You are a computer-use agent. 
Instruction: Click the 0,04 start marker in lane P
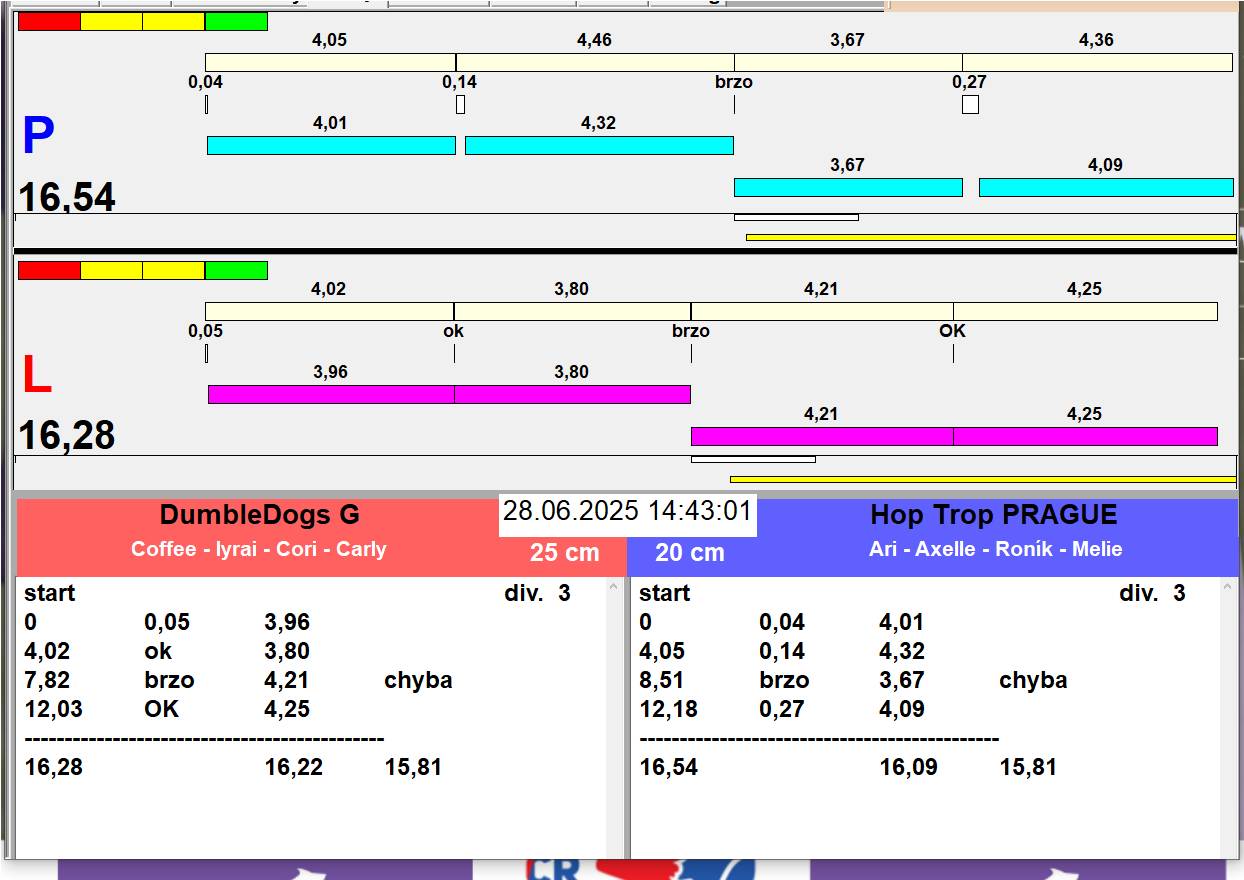tap(206, 104)
